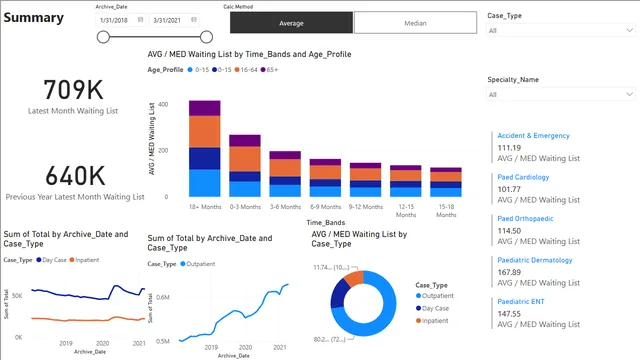Click the value 167.89 under Paediatric Dermatology
The height and width of the screenshot is (360, 640).
point(509,272)
